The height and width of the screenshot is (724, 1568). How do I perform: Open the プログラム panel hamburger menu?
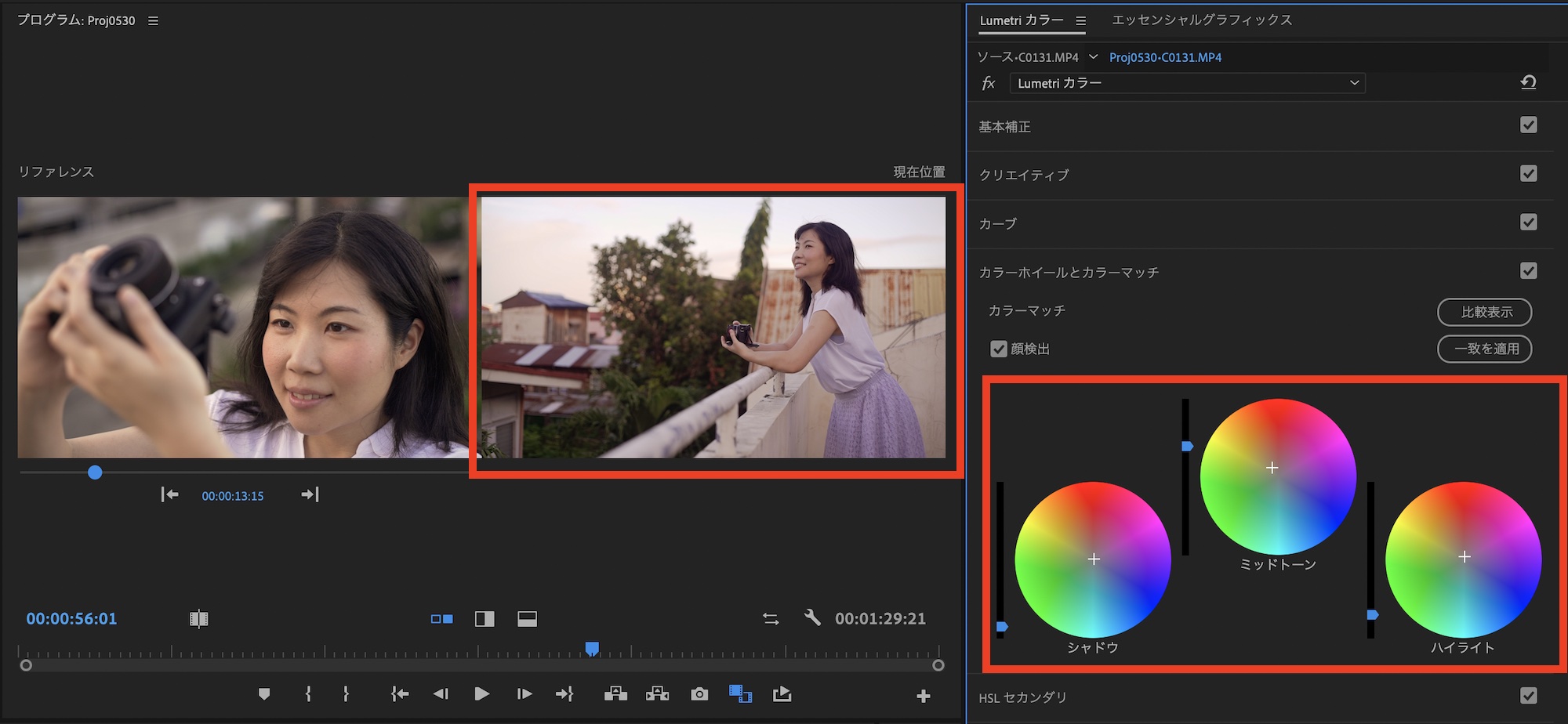coord(154,20)
